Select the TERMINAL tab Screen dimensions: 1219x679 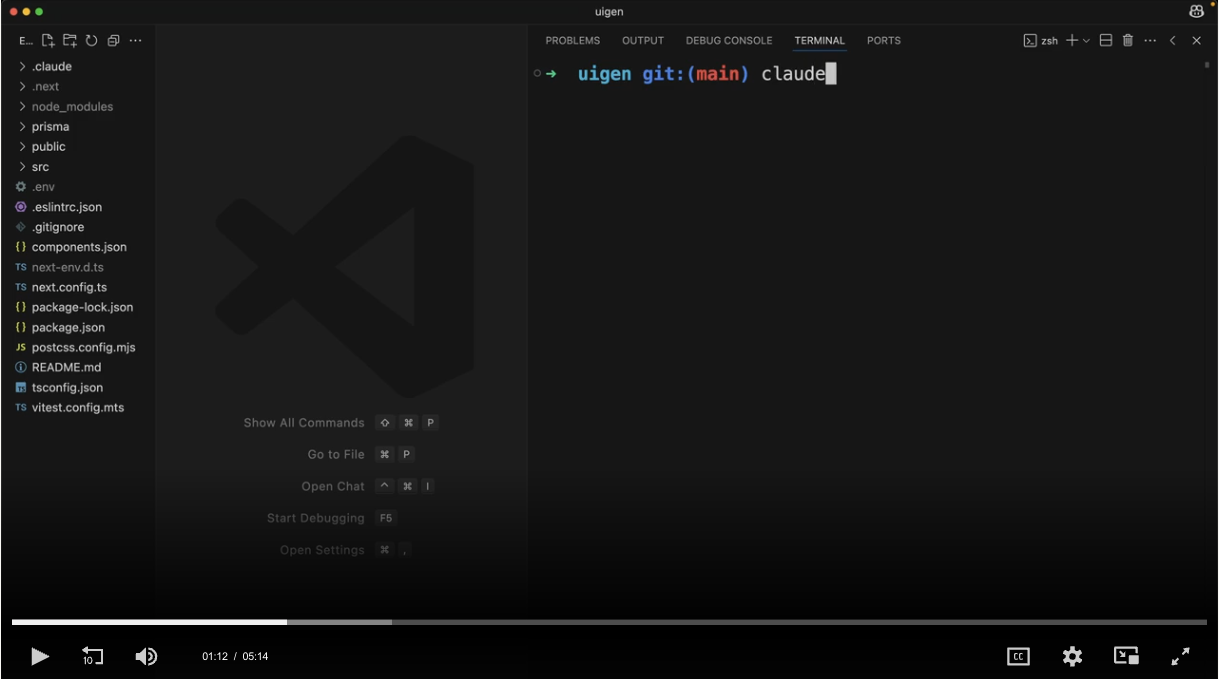[820, 41]
